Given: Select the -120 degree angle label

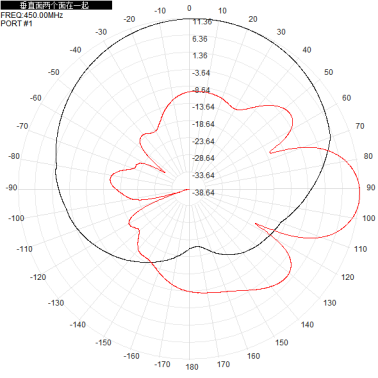Looking at the screenshot, I should [38, 277].
